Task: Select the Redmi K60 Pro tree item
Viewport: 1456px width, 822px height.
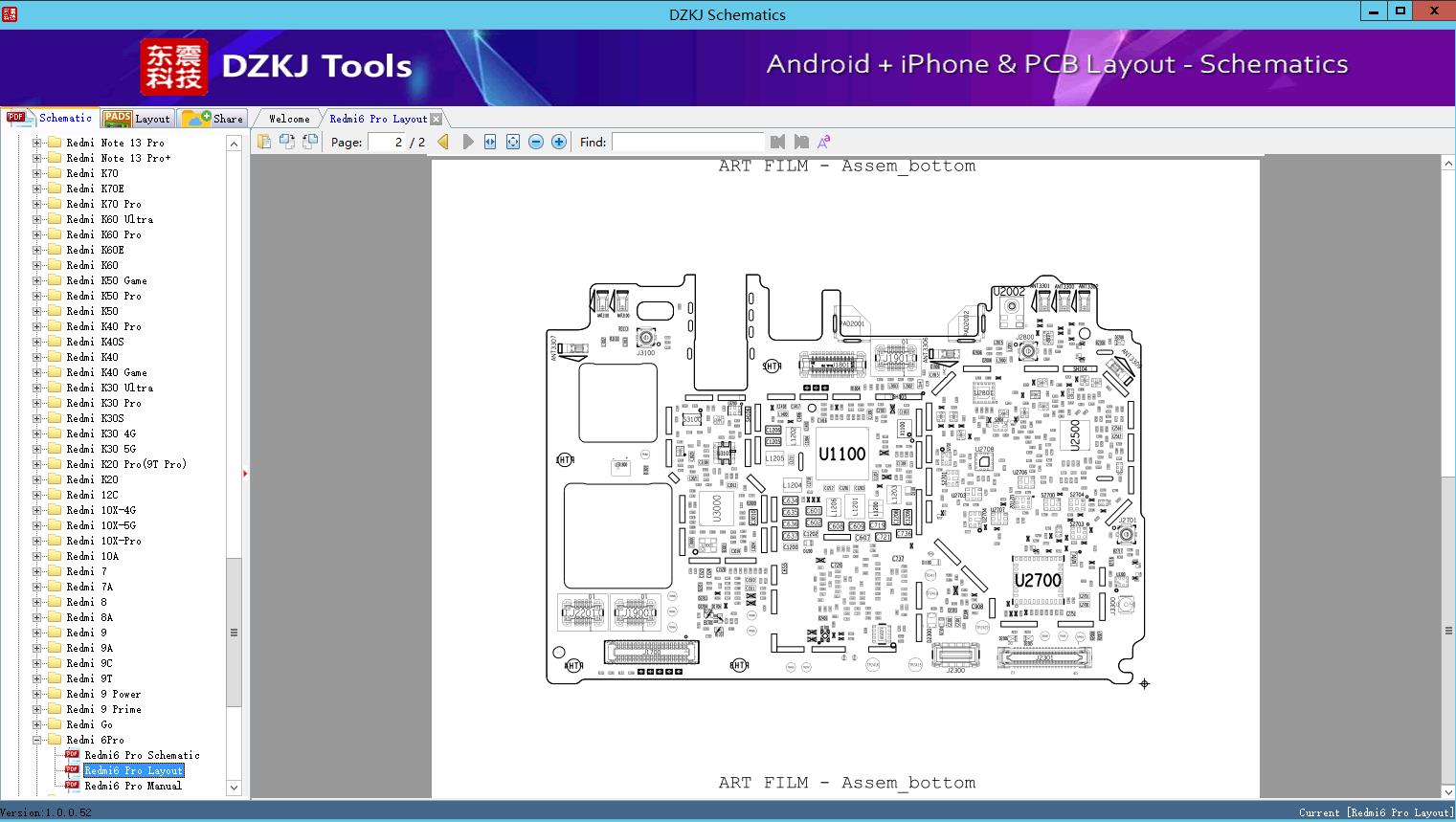Action: click(104, 234)
